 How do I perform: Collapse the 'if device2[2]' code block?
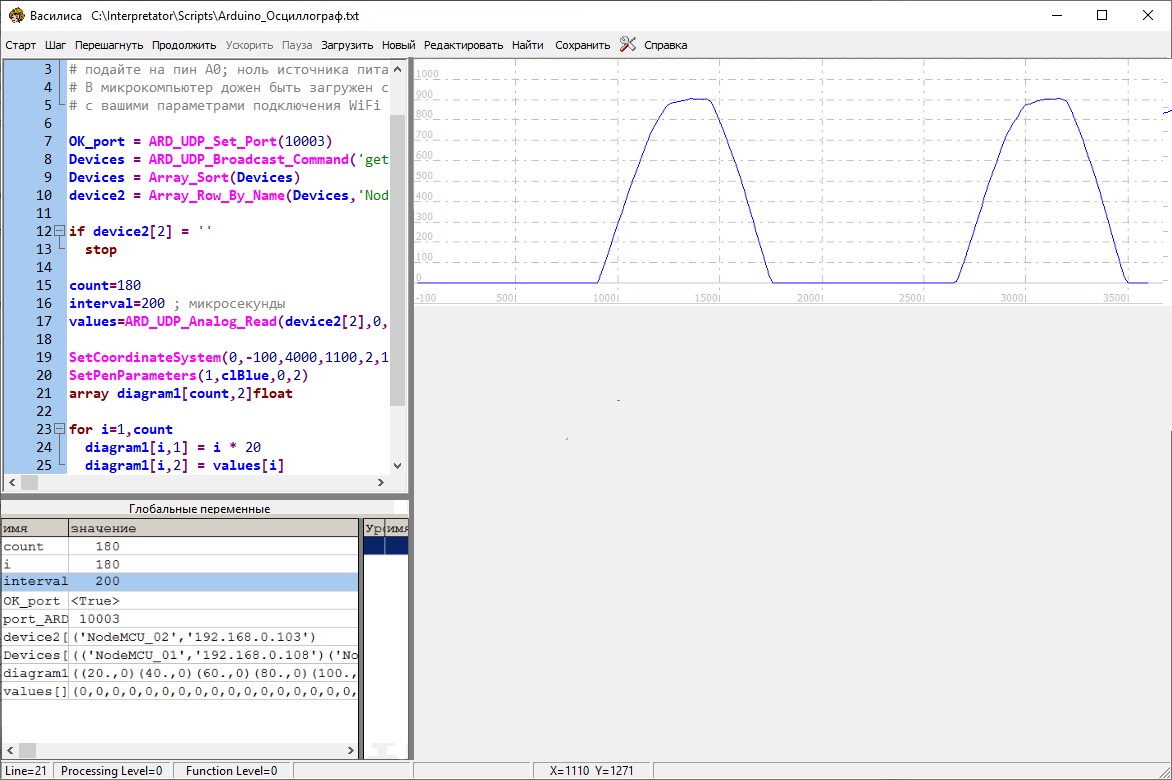click(x=59, y=231)
